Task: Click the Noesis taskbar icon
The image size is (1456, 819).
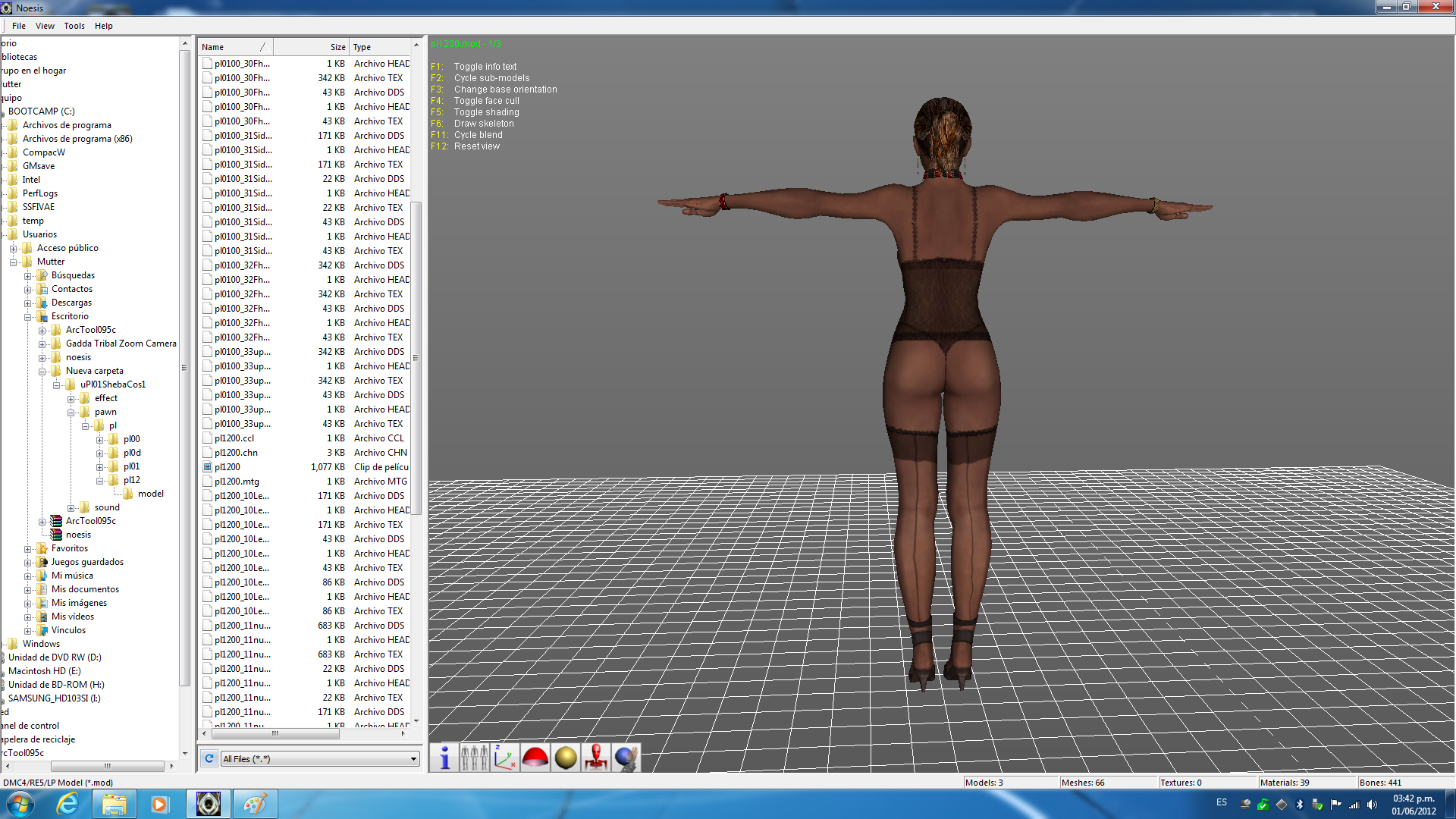Action: tap(208, 804)
